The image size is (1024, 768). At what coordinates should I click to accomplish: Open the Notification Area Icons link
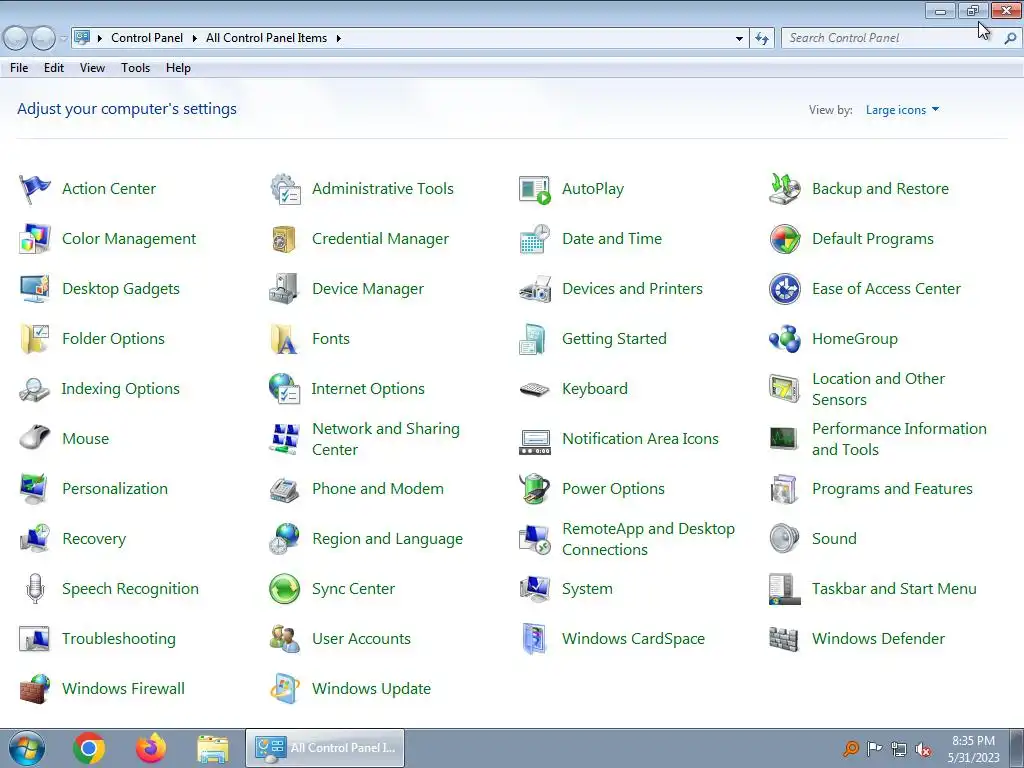640,439
